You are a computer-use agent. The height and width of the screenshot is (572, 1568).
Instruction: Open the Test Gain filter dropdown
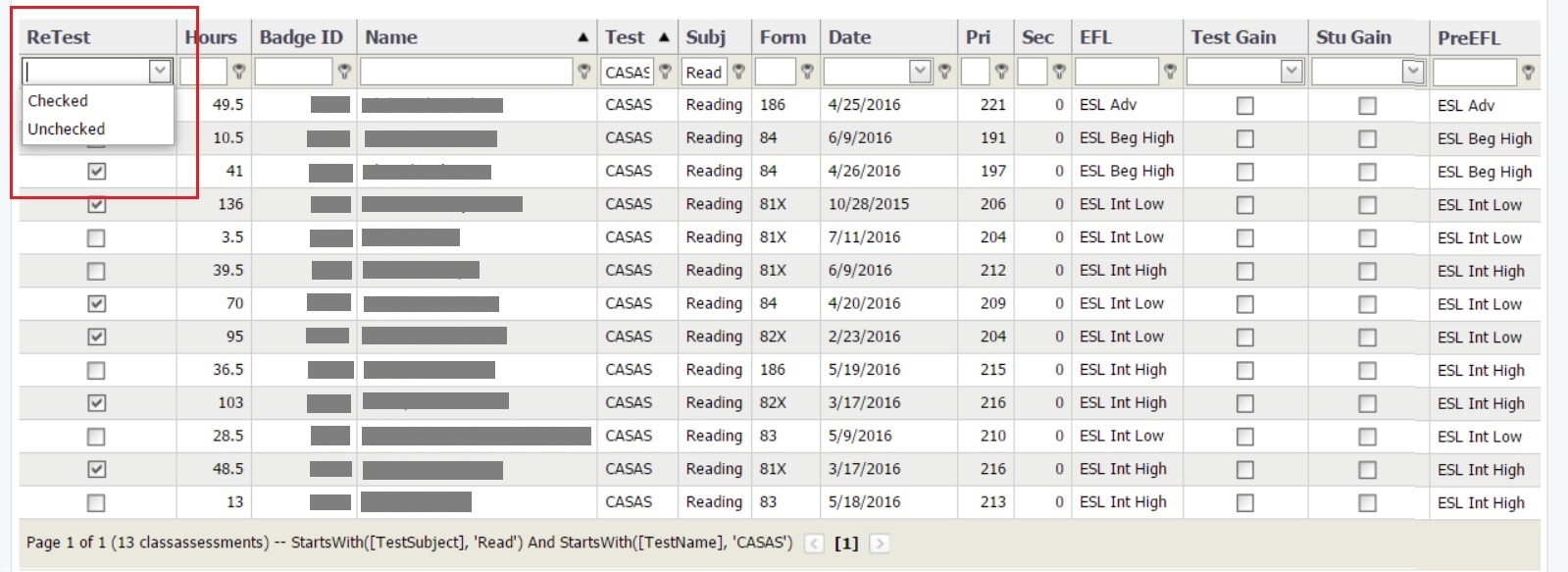click(1291, 72)
